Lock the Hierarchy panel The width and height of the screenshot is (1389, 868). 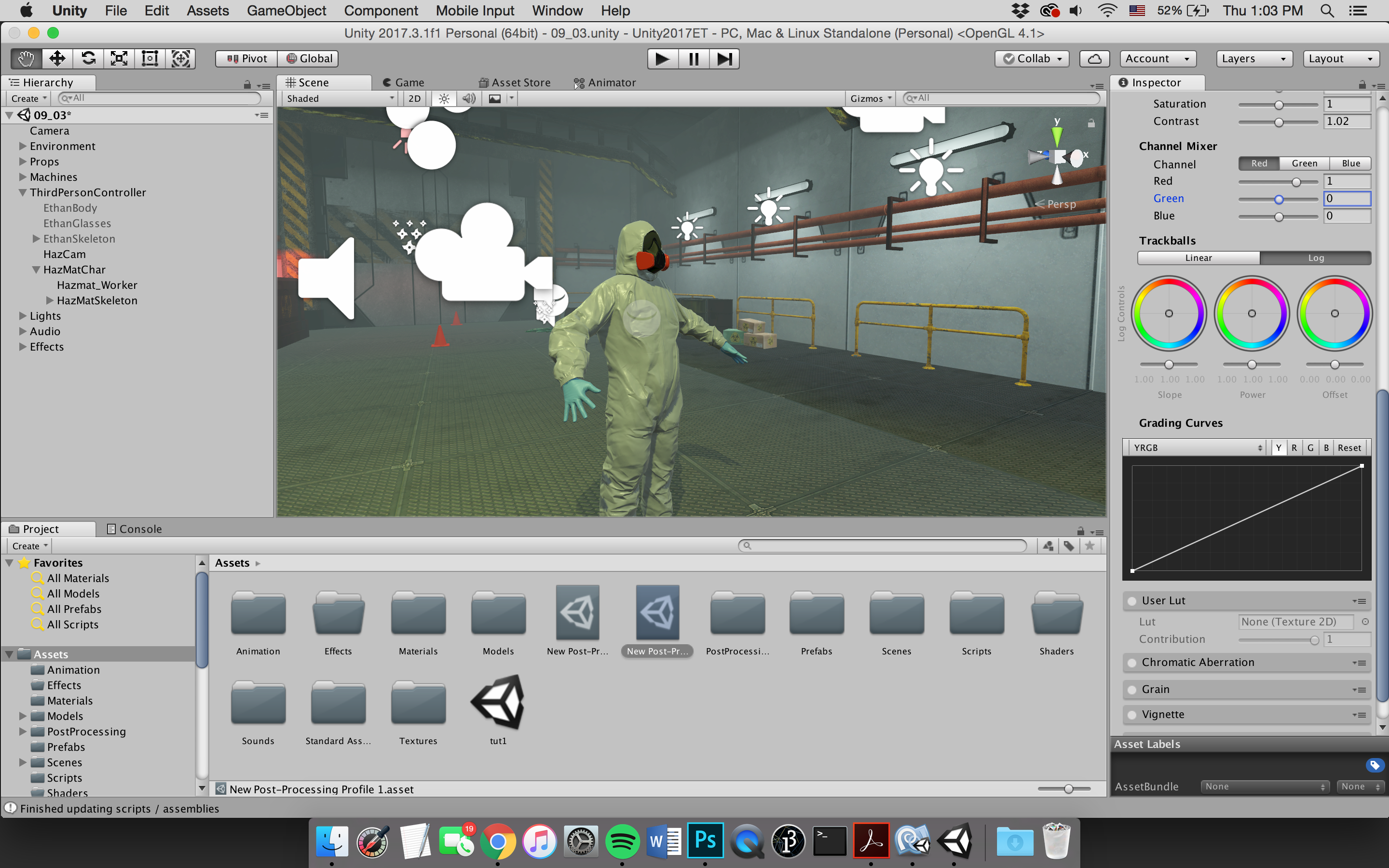pos(247,84)
